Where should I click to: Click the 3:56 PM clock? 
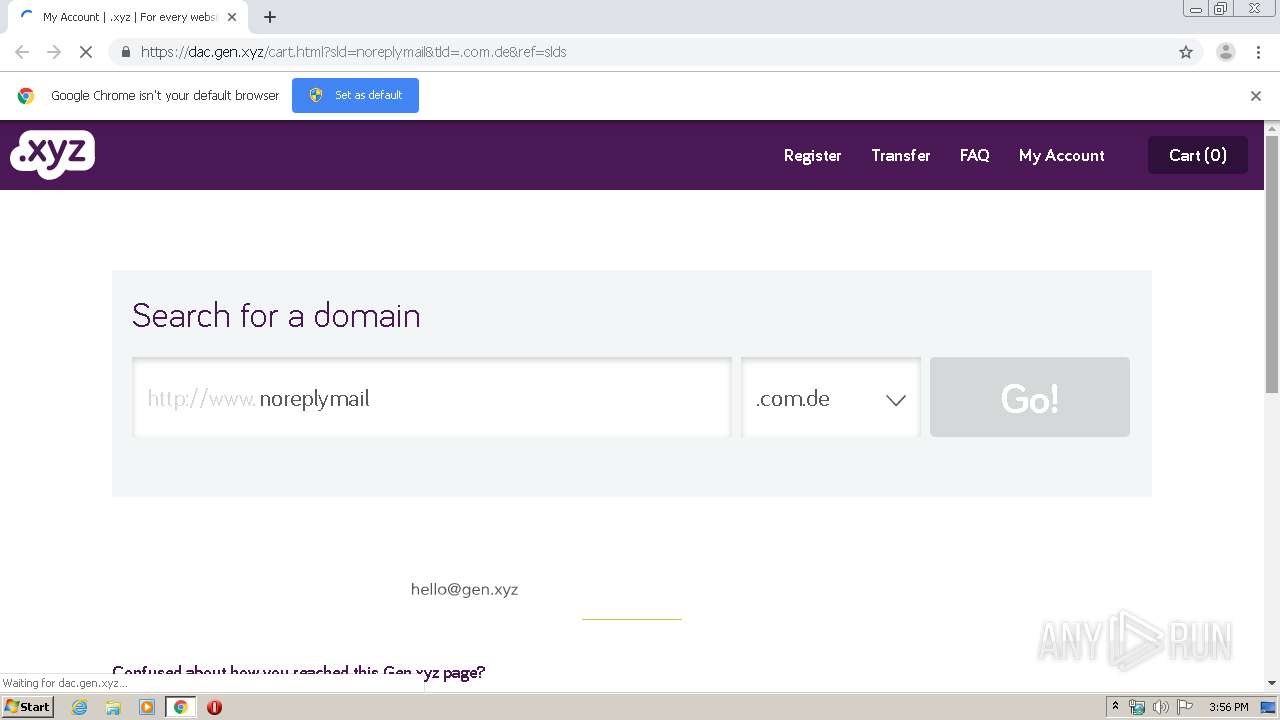coord(1228,707)
